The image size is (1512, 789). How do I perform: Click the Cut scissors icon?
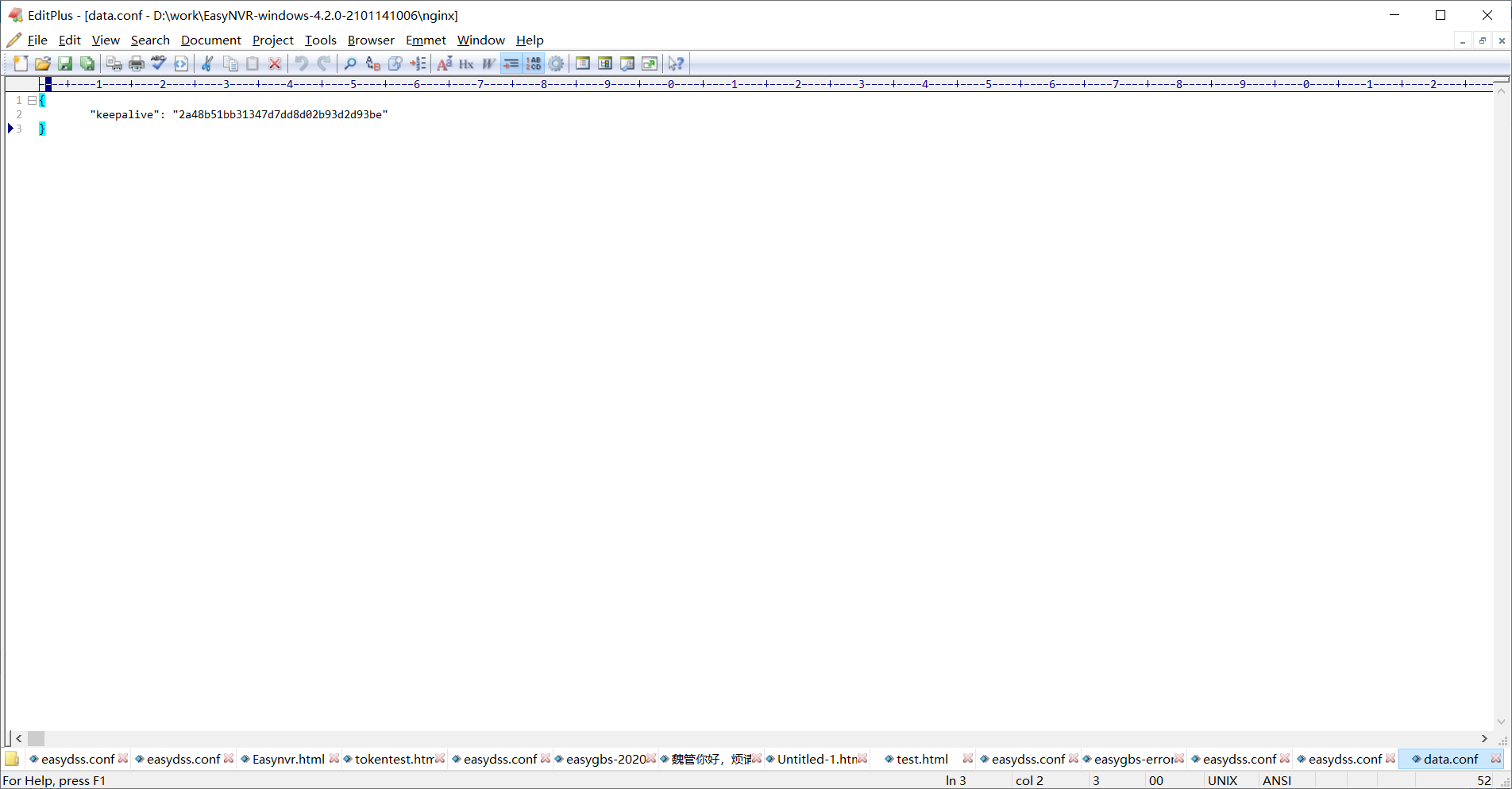tap(207, 64)
